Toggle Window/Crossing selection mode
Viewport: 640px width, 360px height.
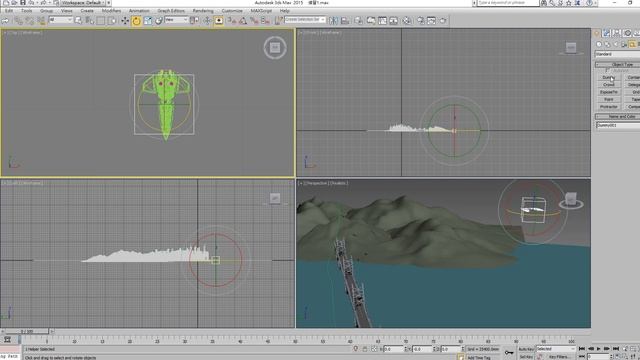click(x=111, y=20)
